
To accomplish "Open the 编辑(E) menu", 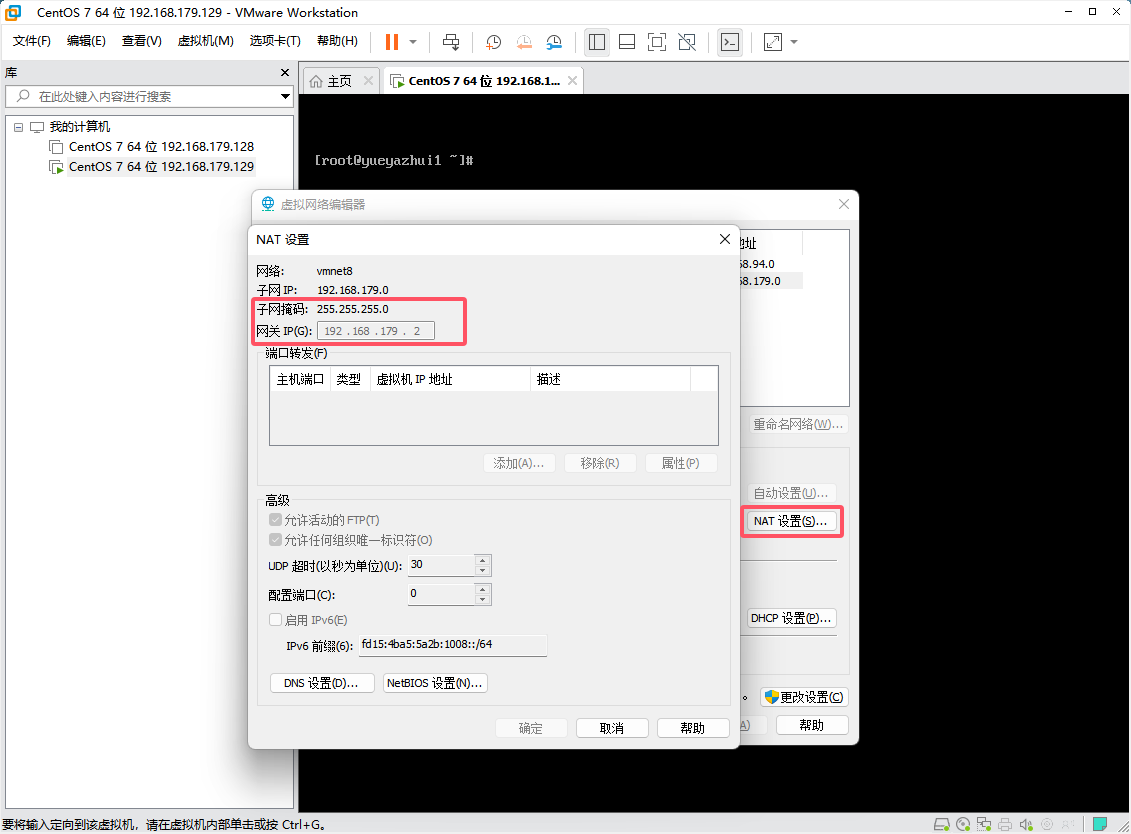I will 86,41.
